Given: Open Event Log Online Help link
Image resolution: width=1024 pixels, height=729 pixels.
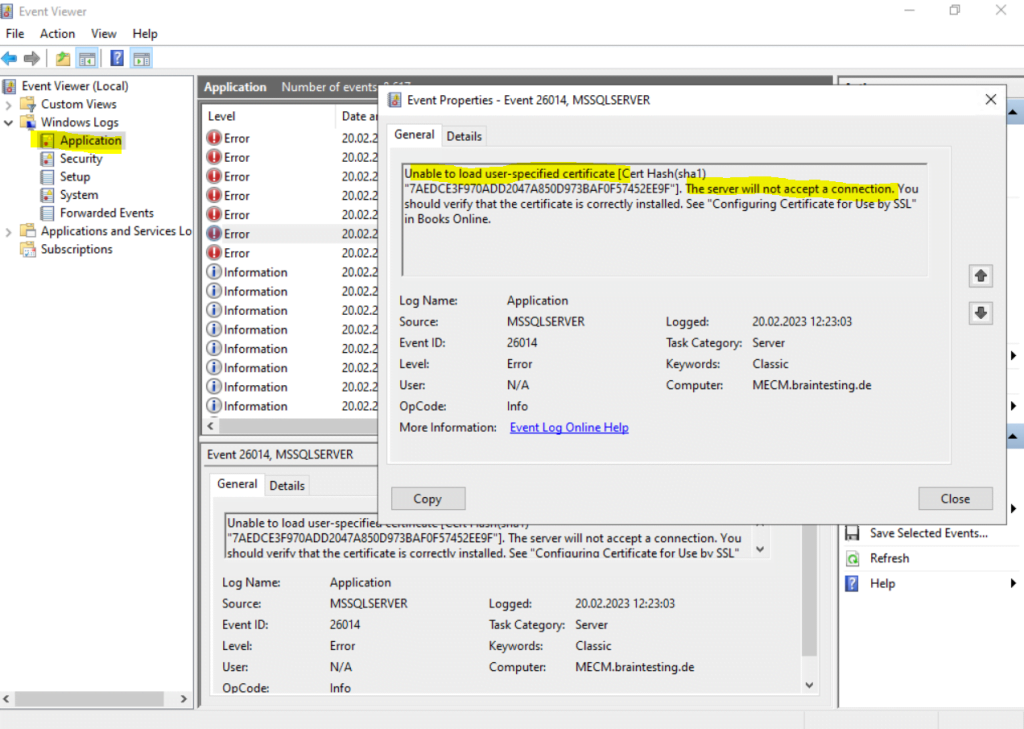Looking at the screenshot, I should coord(569,427).
